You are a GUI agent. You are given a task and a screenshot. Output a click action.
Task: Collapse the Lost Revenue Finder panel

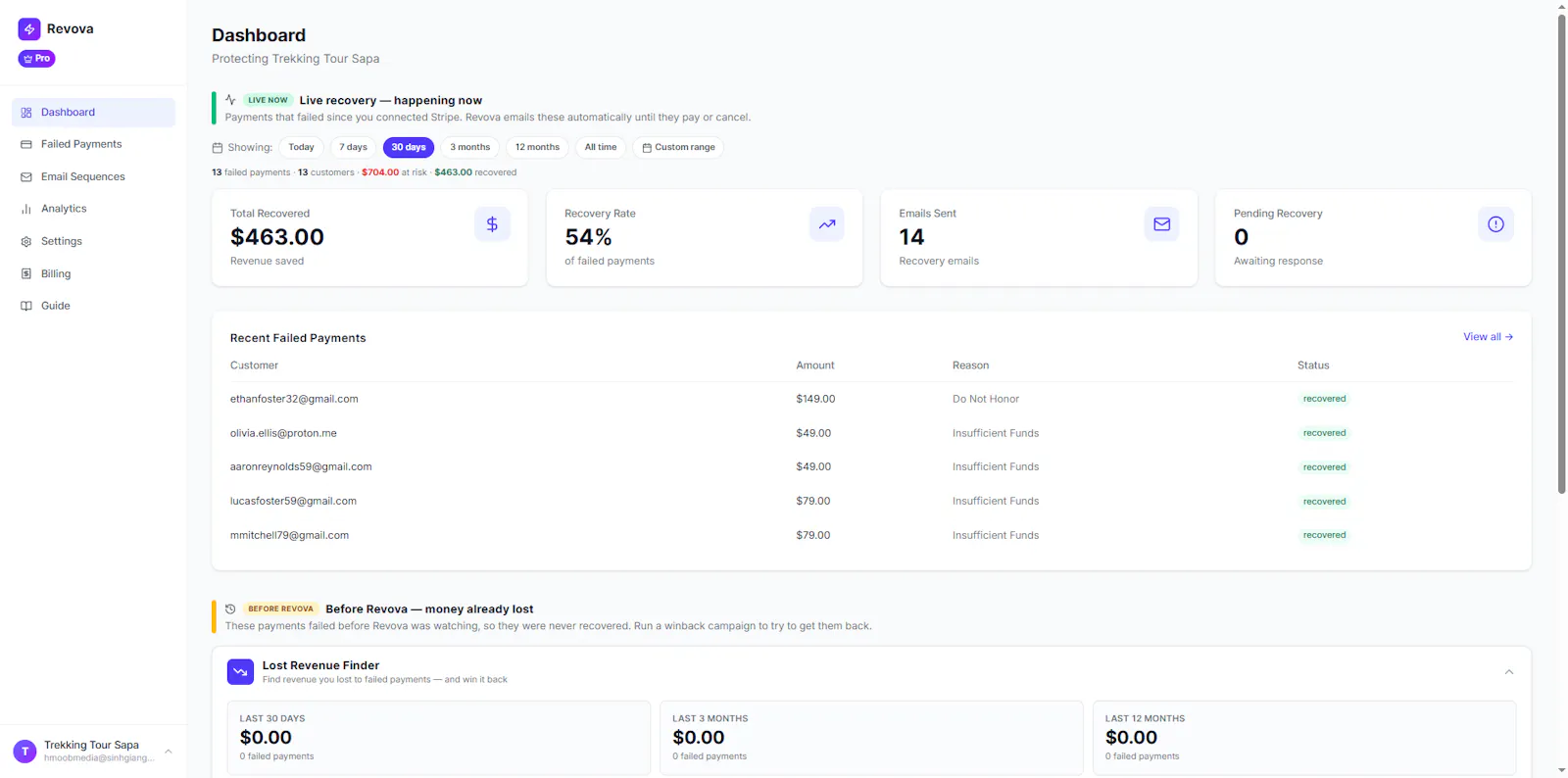tap(1509, 672)
